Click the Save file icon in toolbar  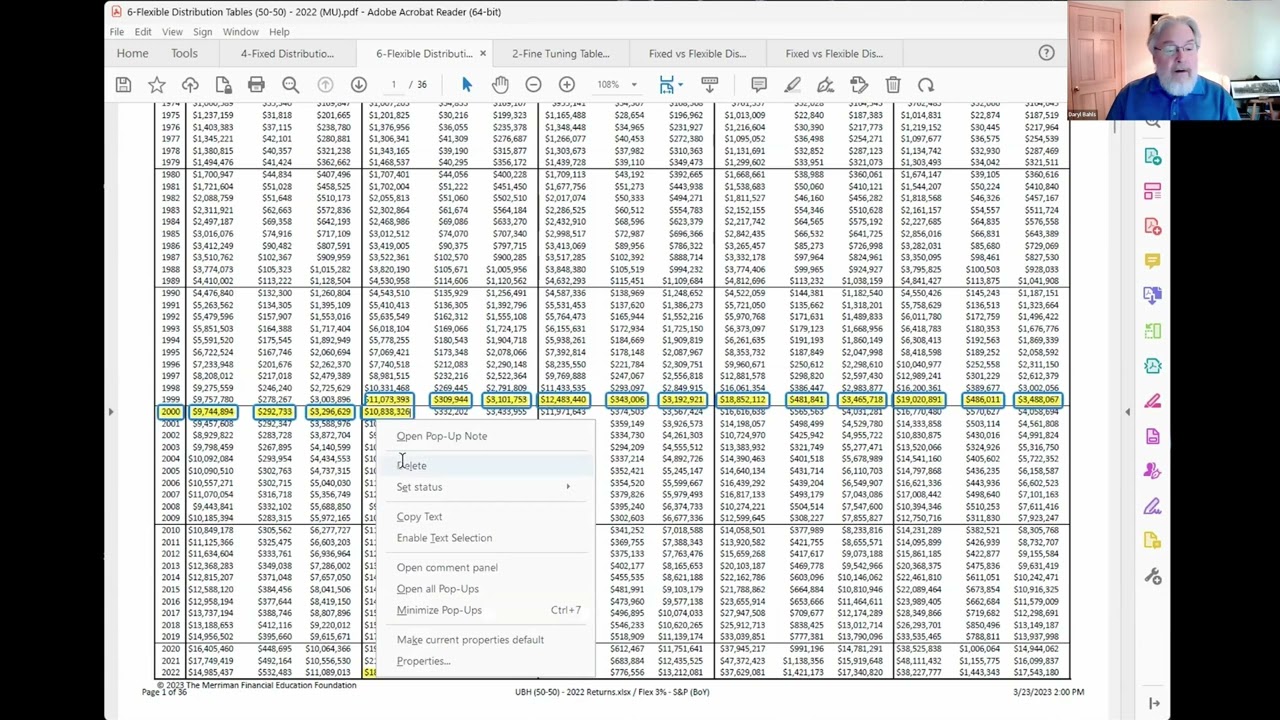coord(123,85)
